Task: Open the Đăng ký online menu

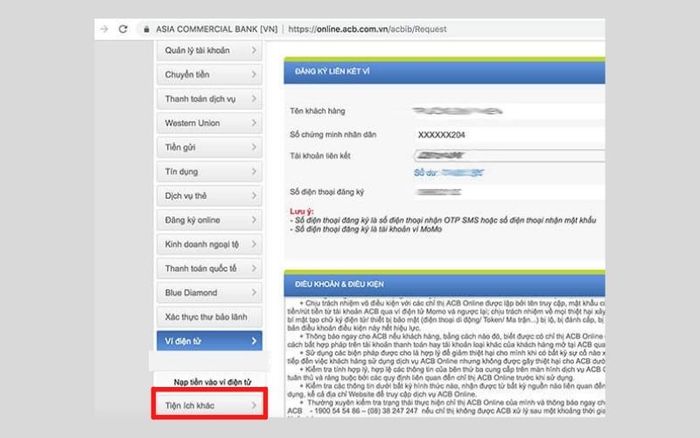Action: click(x=209, y=220)
